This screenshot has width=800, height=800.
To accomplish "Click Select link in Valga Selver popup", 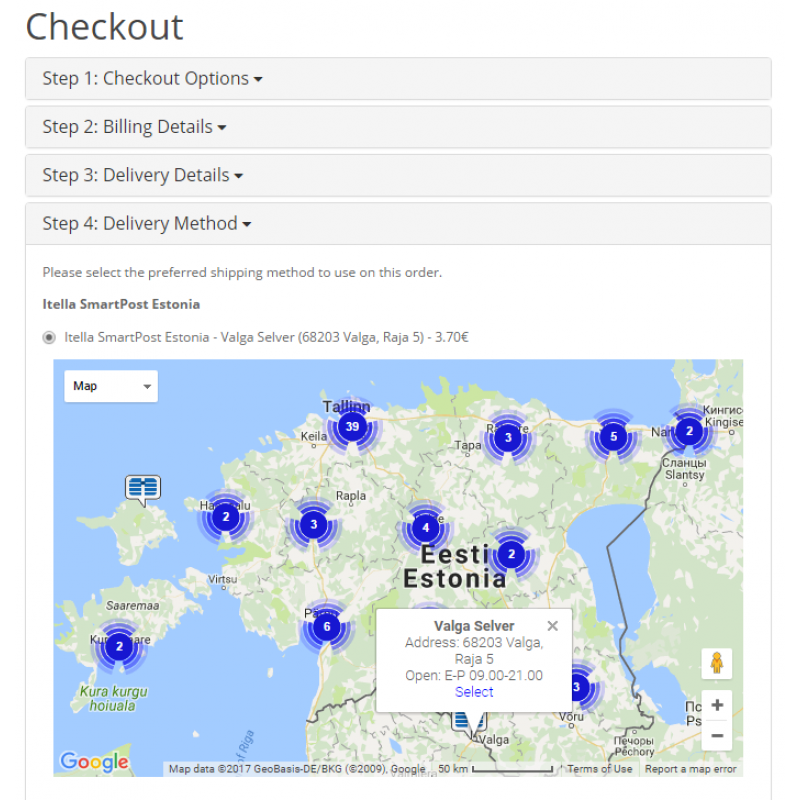I will (474, 692).
